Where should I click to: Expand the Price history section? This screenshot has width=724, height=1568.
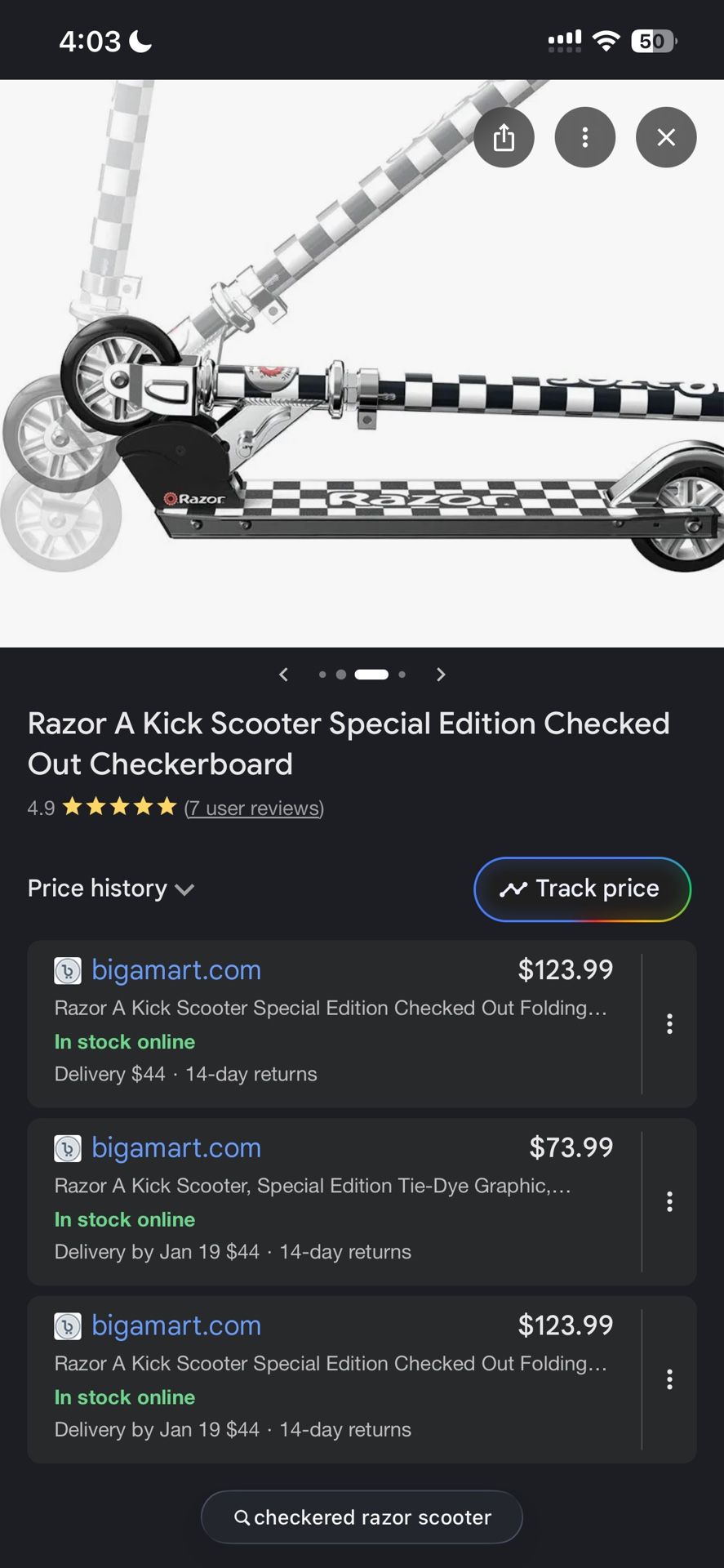[98, 889]
